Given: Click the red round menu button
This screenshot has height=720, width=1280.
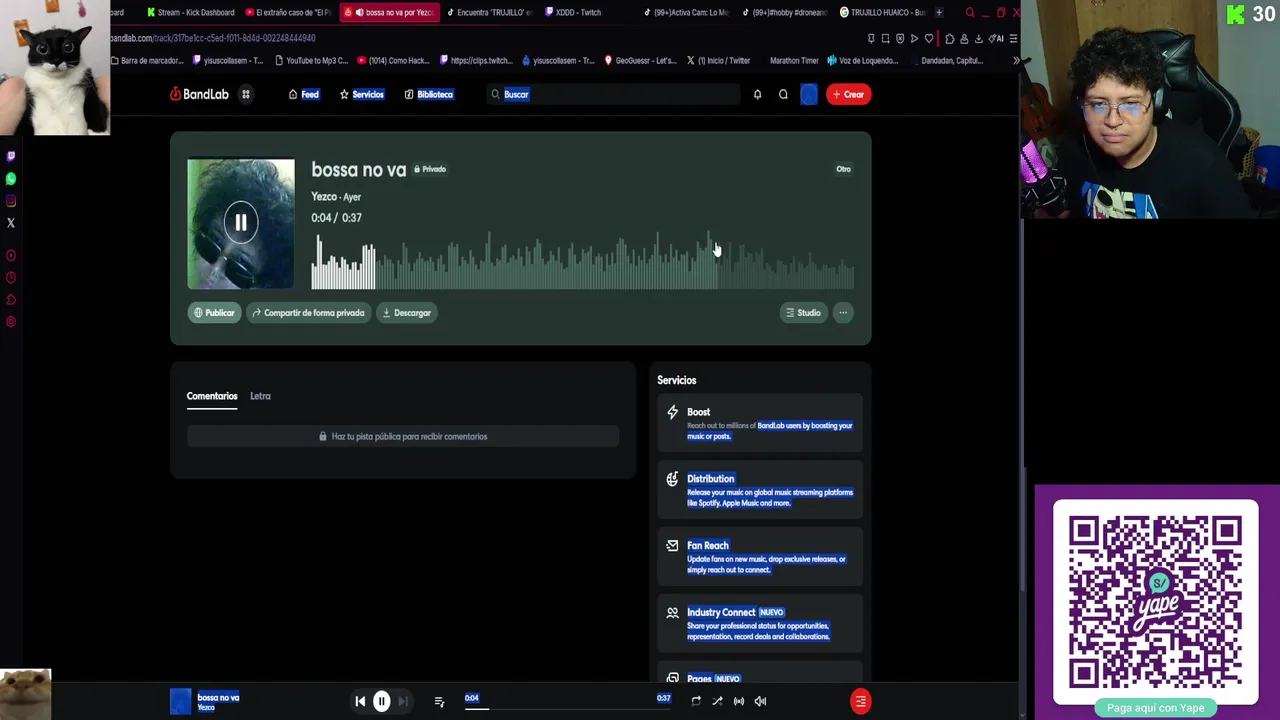Looking at the screenshot, I should 860,701.
